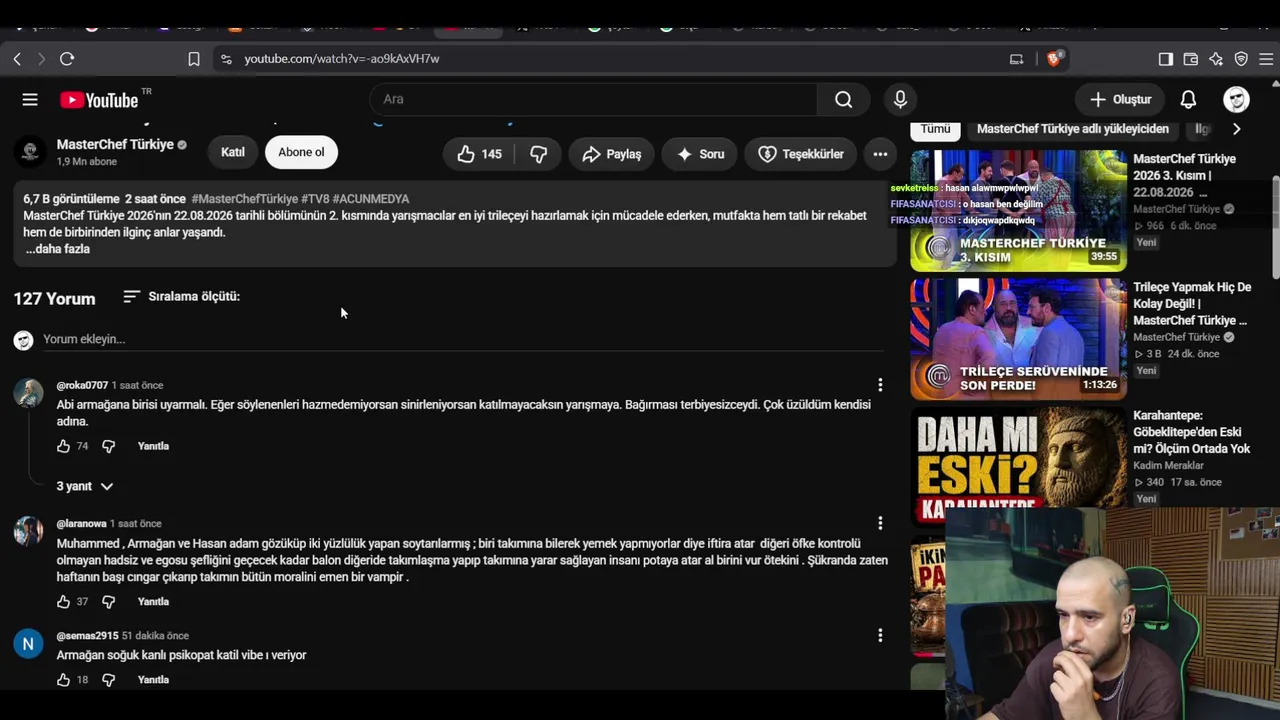Reply to @roka0707 with Yanıtla
This screenshot has height=720, width=1280.
153,446
